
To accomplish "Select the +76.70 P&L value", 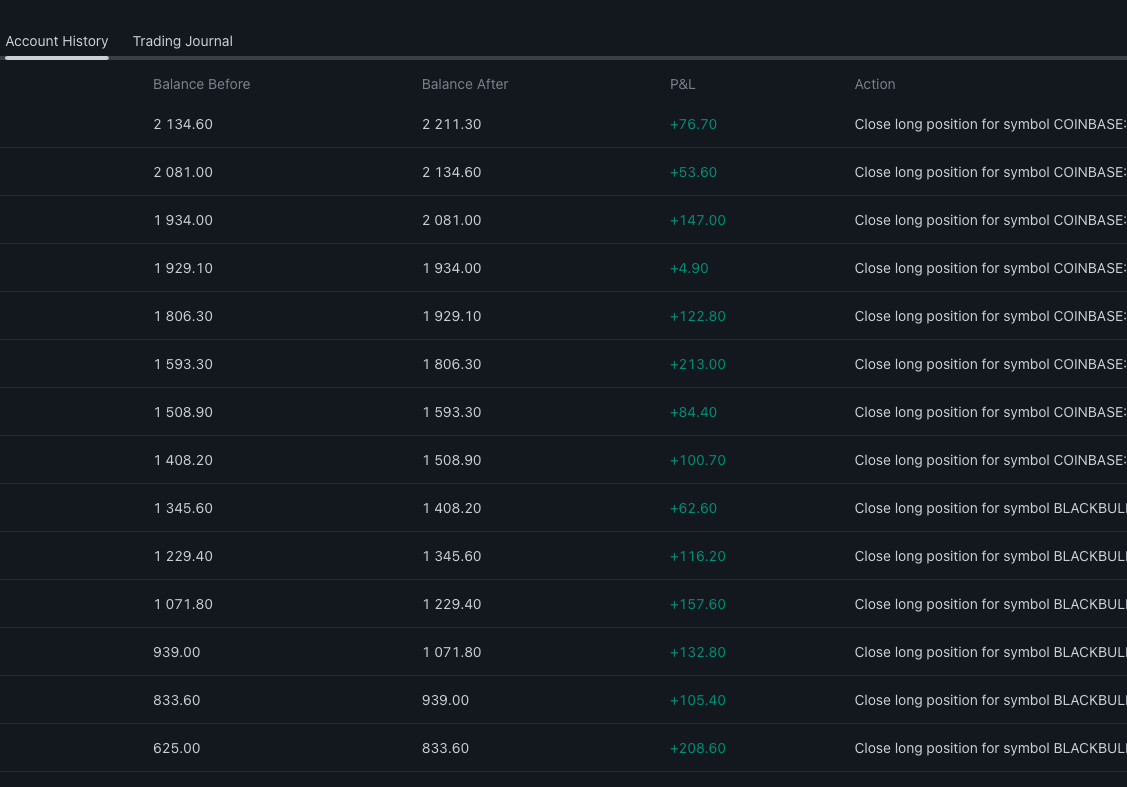I will coord(693,124).
